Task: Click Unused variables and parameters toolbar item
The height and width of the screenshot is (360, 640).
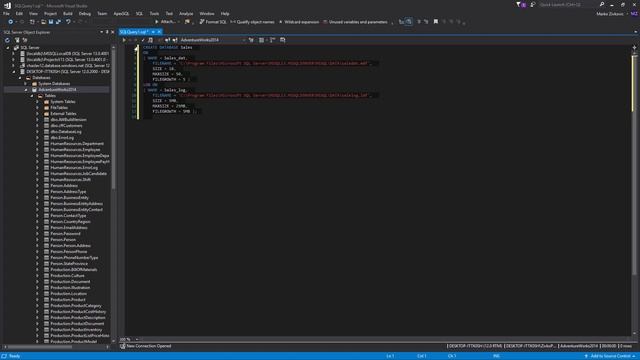Action: [x=355, y=22]
